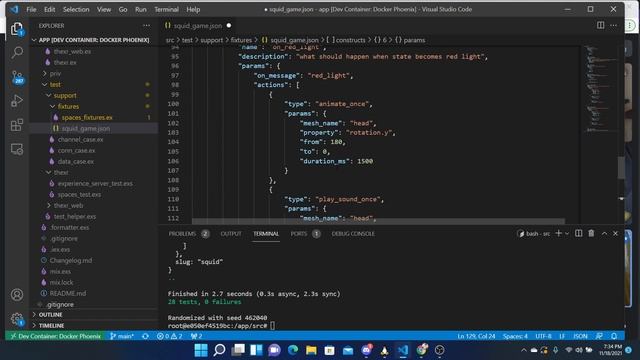Open Windows Start menu
This screenshot has height=360, width=640.
point(201,350)
